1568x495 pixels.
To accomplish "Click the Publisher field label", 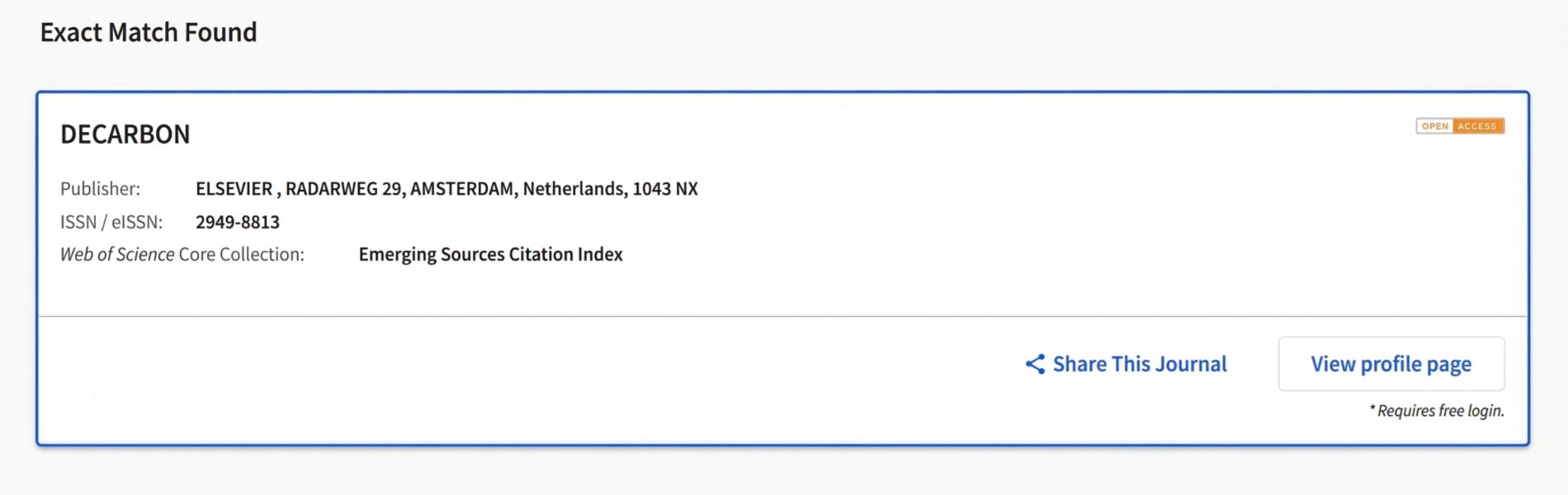I will 100,189.
